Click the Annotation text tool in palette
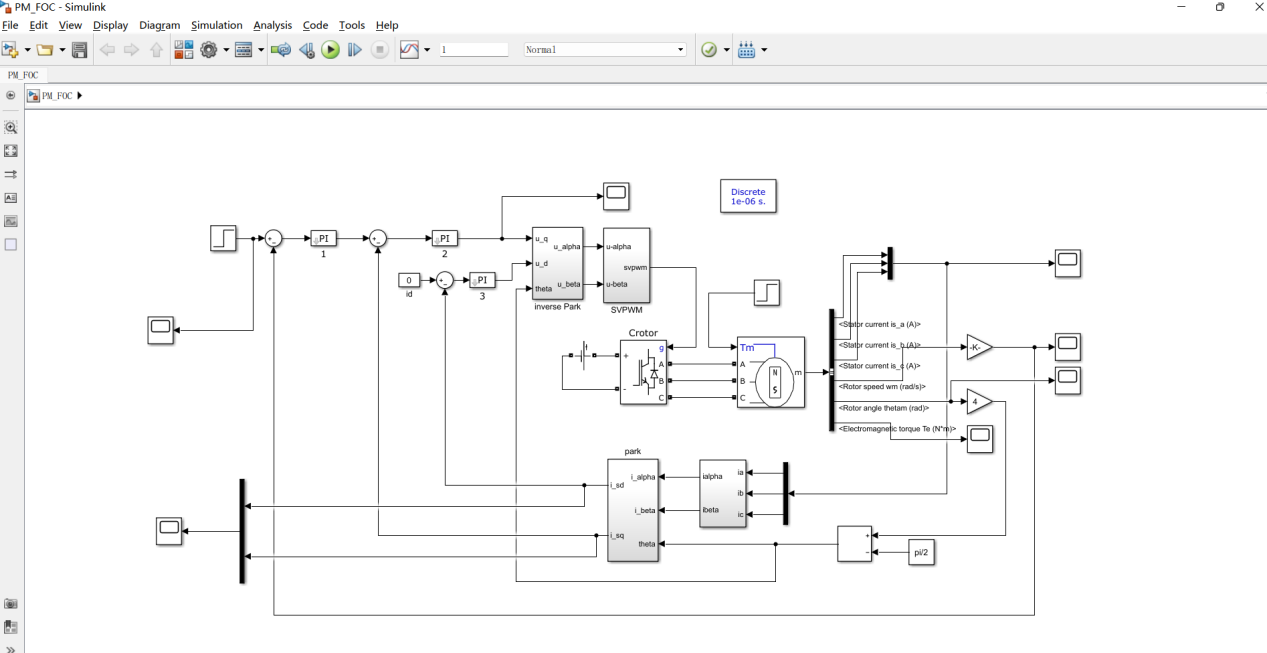 11,198
